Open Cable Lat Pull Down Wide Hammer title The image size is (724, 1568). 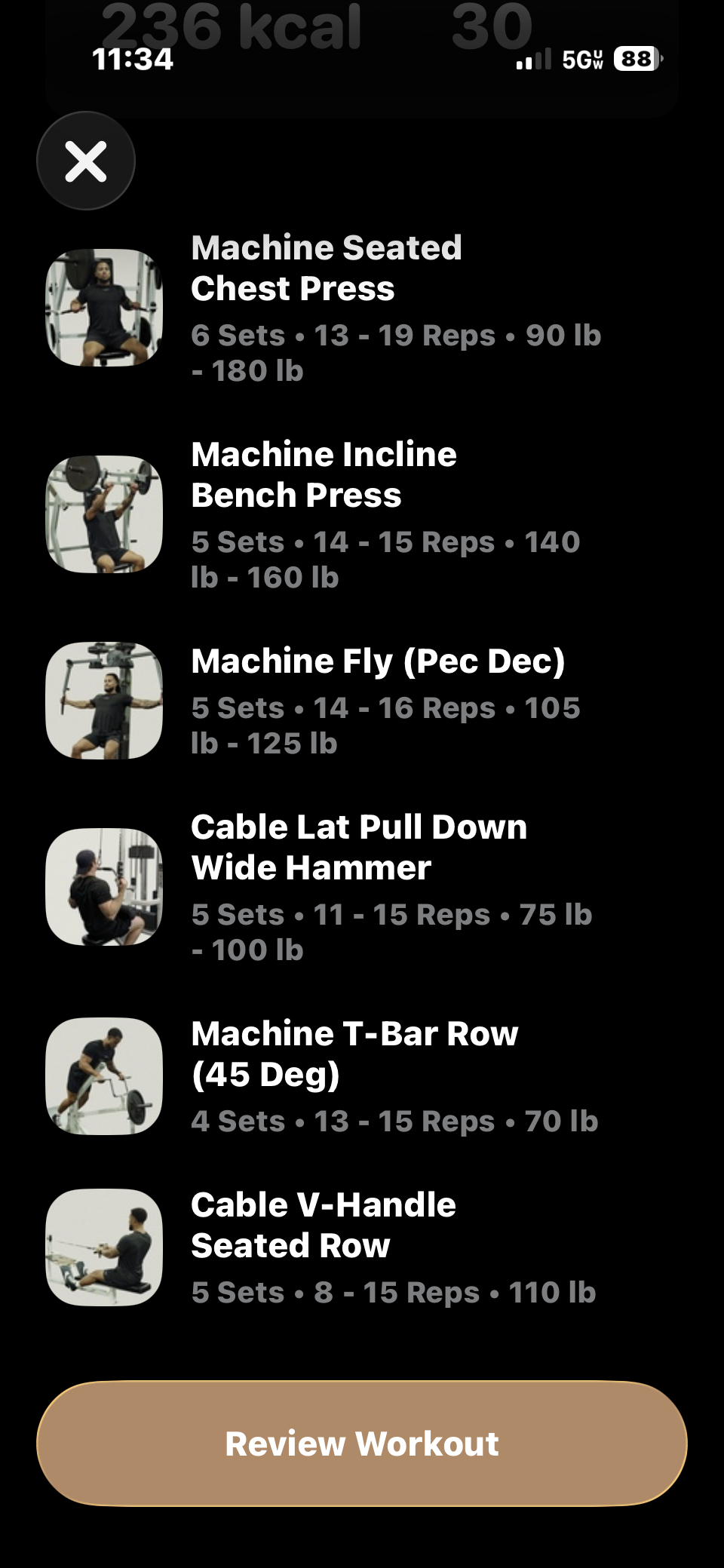click(359, 847)
